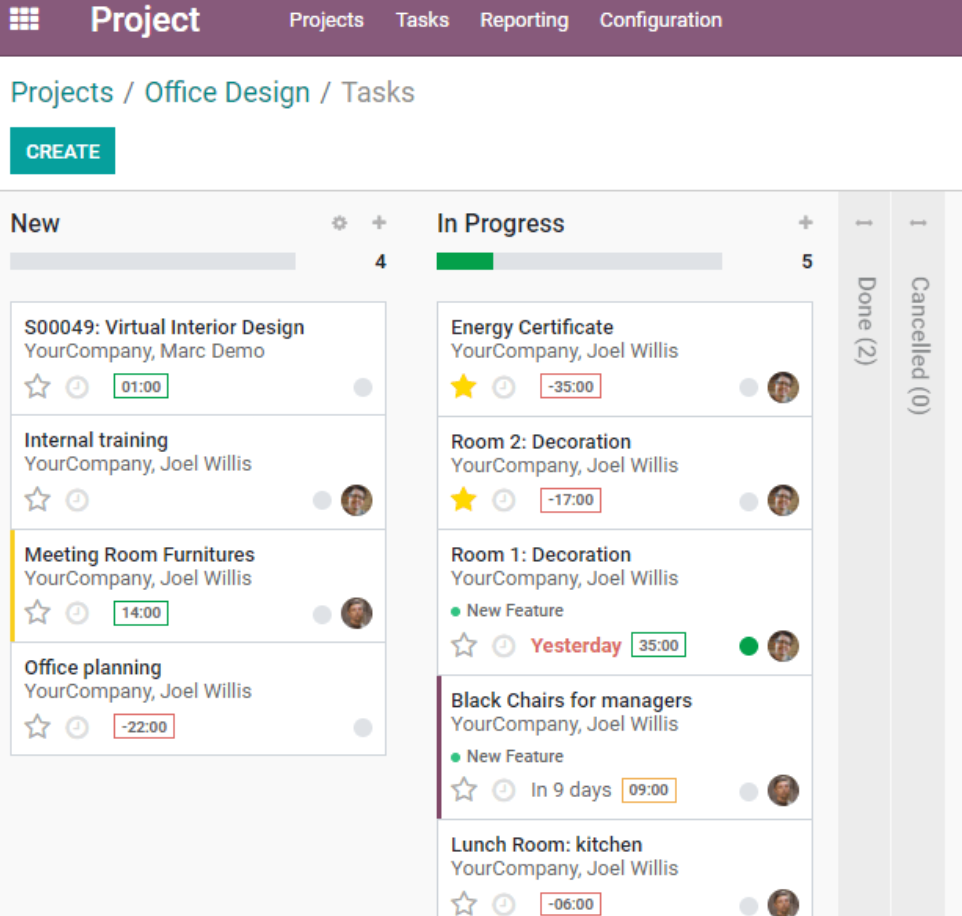The image size is (962, 916).
Task: Click clock activity icon on Energy Certificate
Action: [x=504, y=387]
